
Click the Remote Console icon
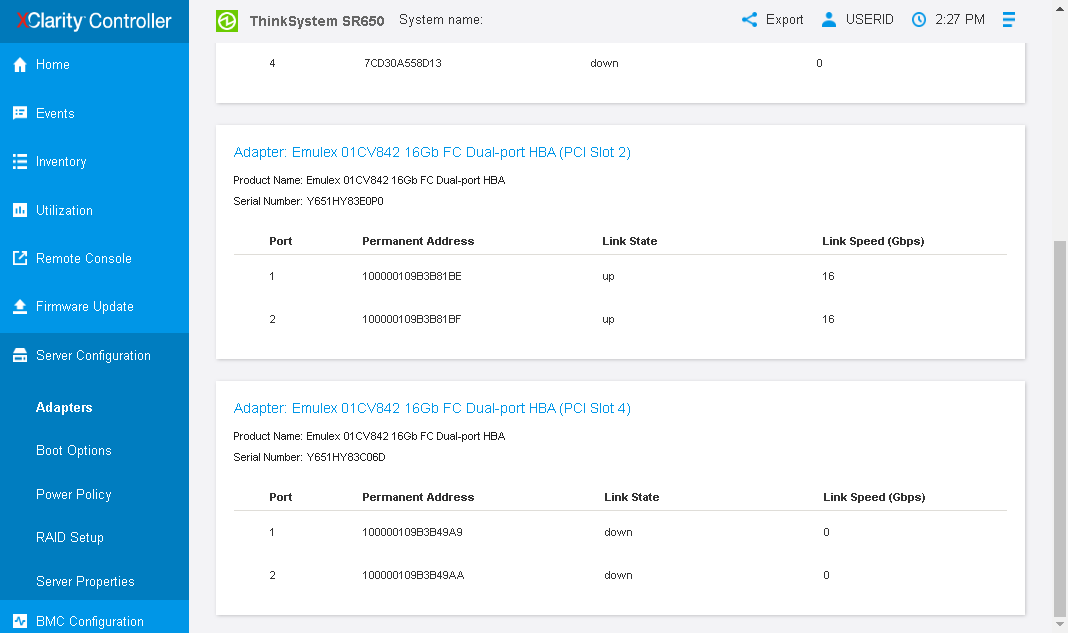pyautogui.click(x=19, y=258)
